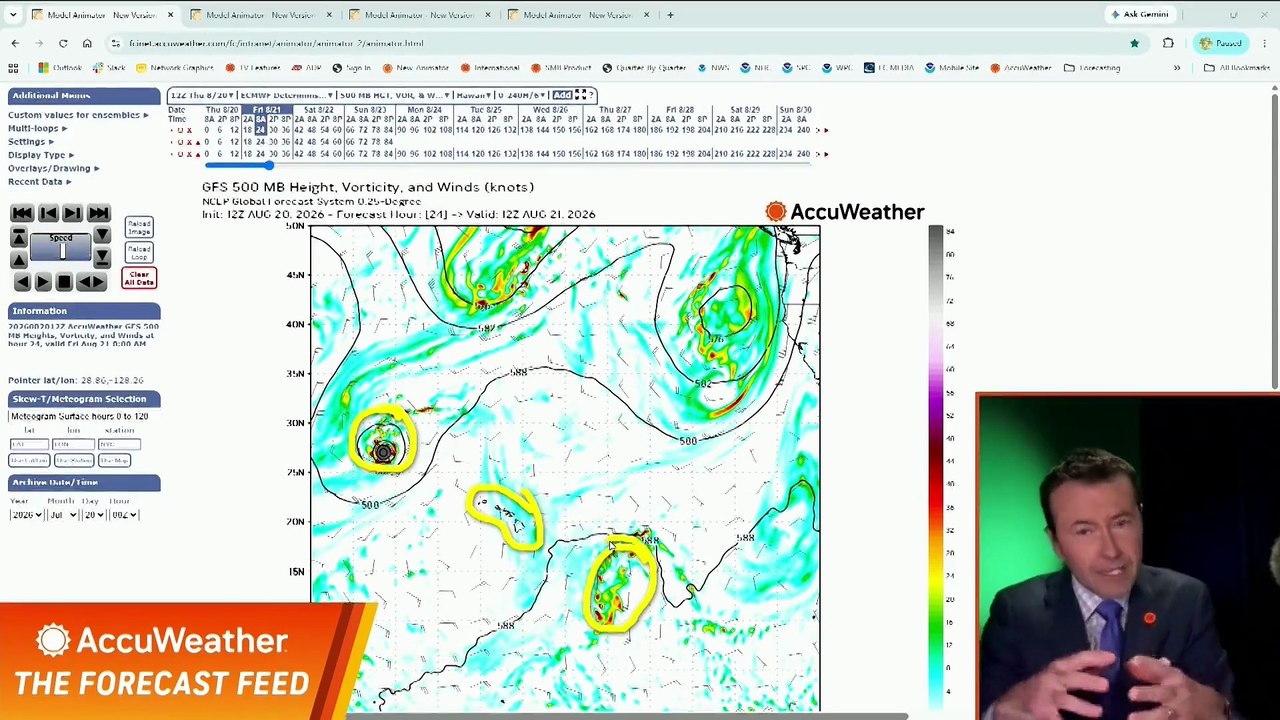Open help question mark icon

(591, 95)
